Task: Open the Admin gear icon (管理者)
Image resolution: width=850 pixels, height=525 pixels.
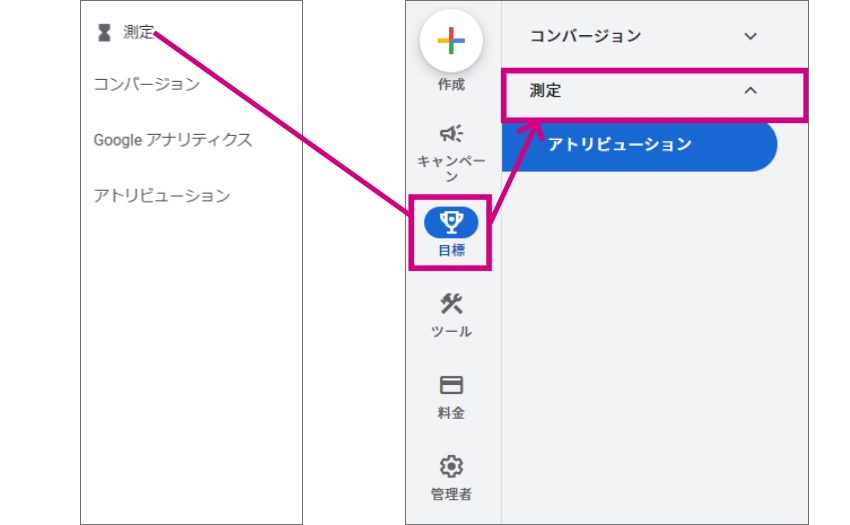Action: (x=451, y=466)
